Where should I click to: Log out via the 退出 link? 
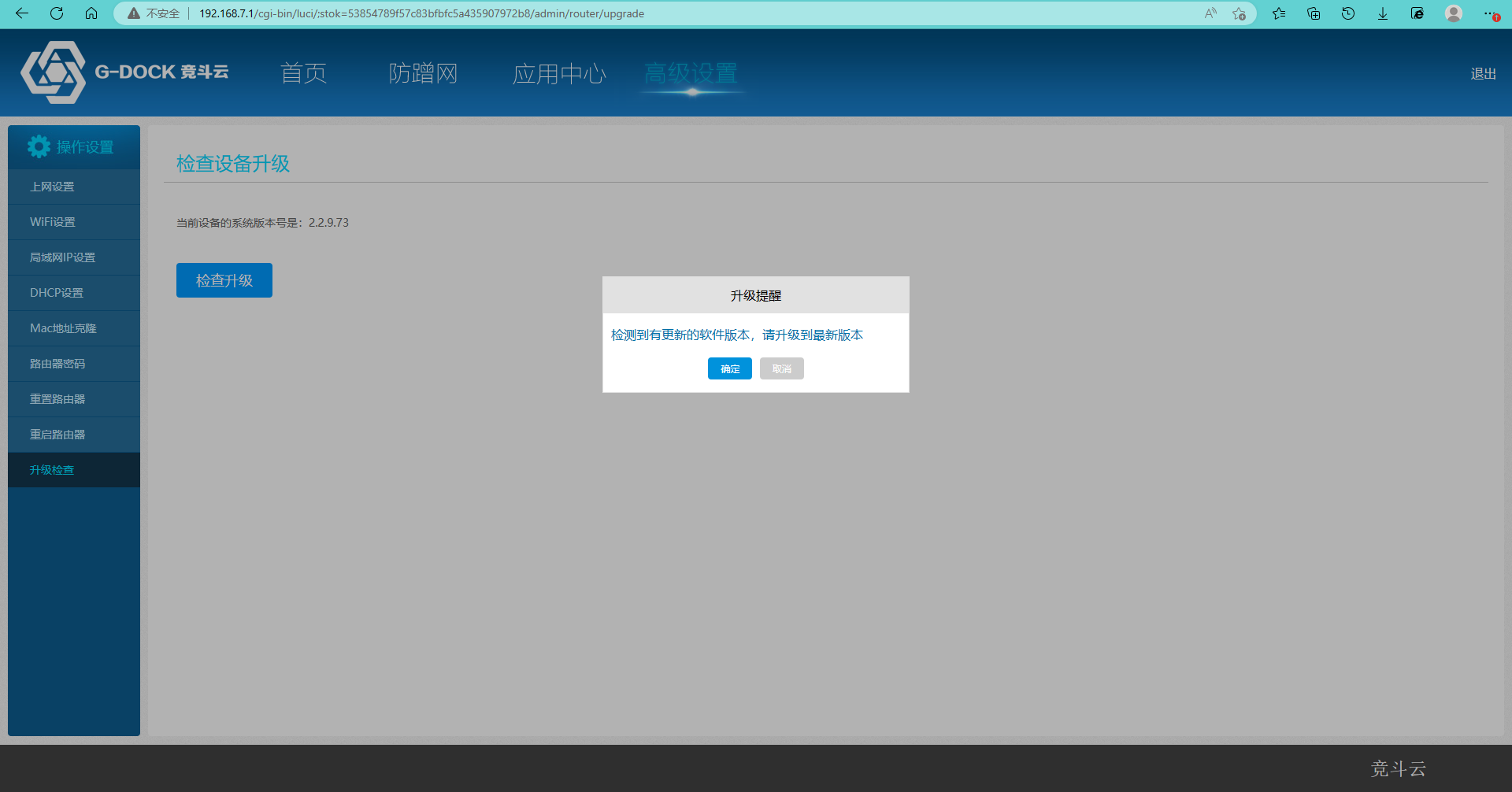click(1483, 73)
